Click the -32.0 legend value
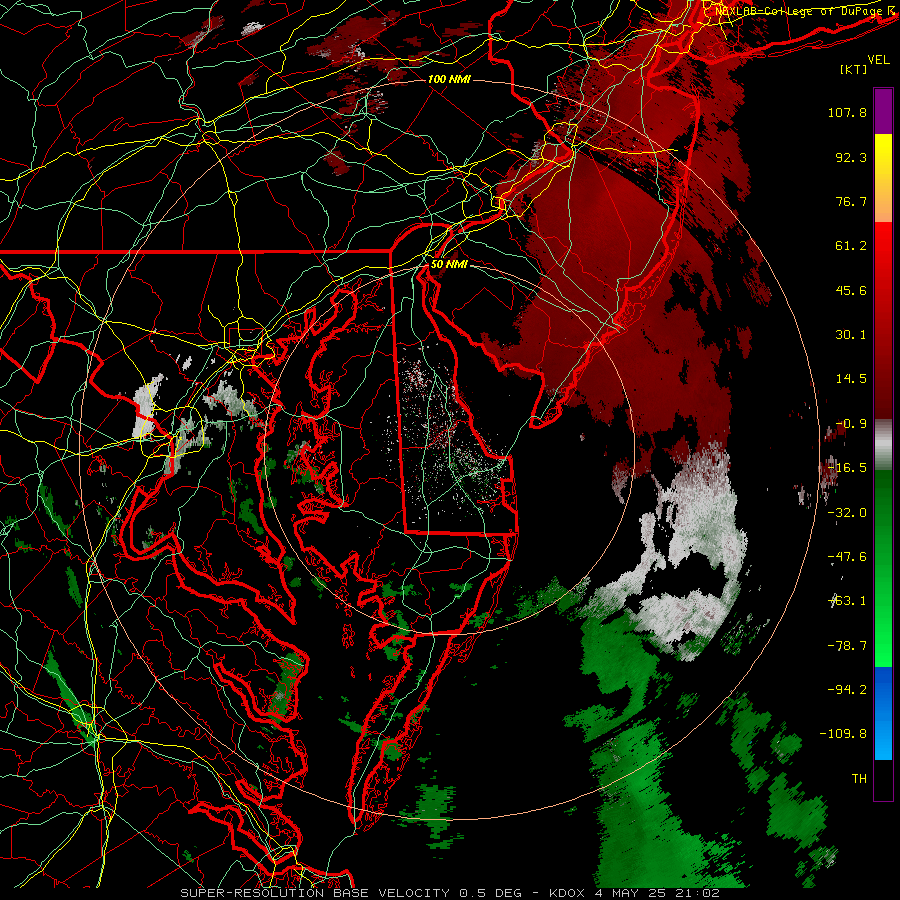 [x=847, y=513]
